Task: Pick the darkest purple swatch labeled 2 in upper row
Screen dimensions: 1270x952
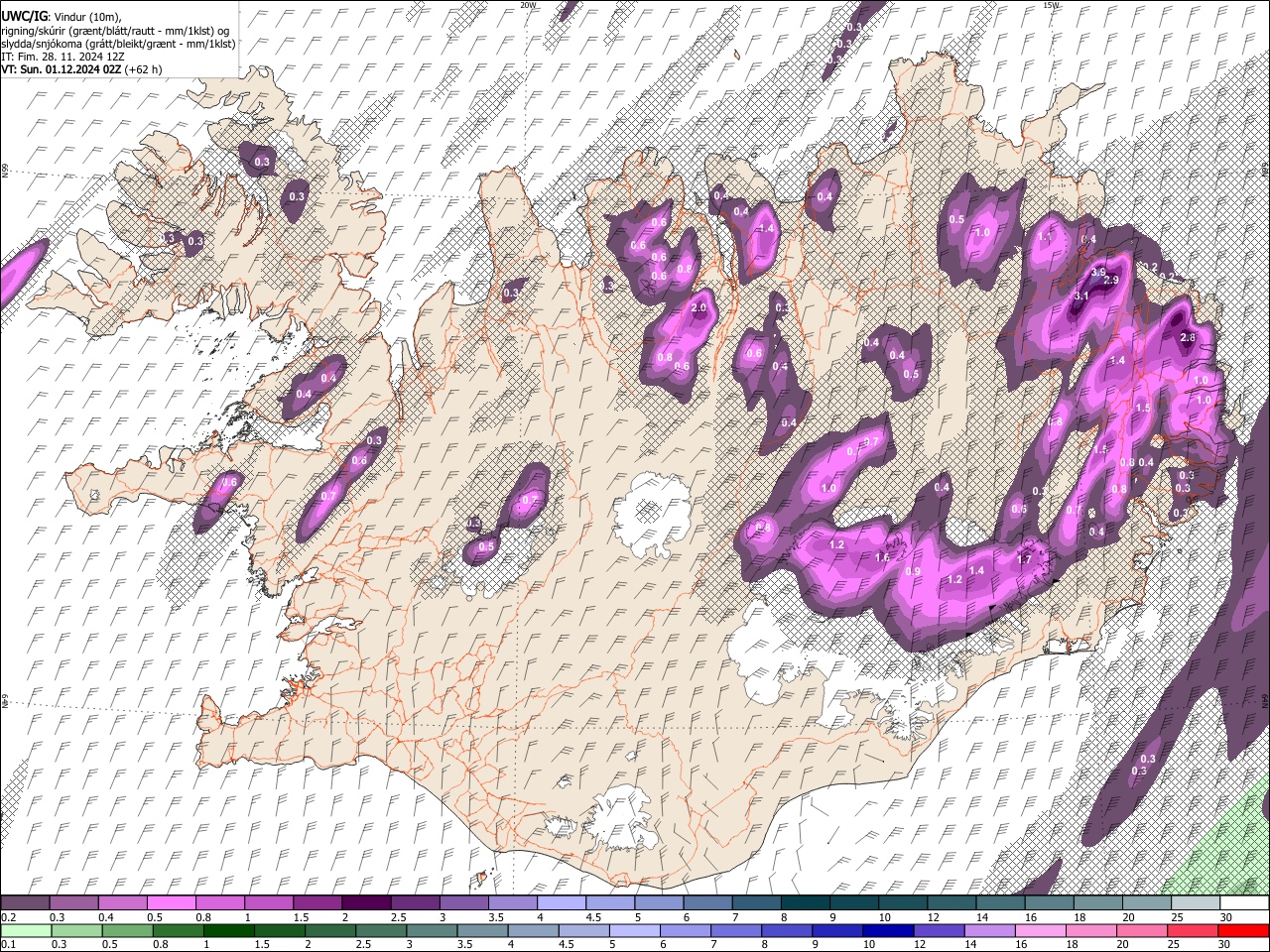Action: point(366,903)
